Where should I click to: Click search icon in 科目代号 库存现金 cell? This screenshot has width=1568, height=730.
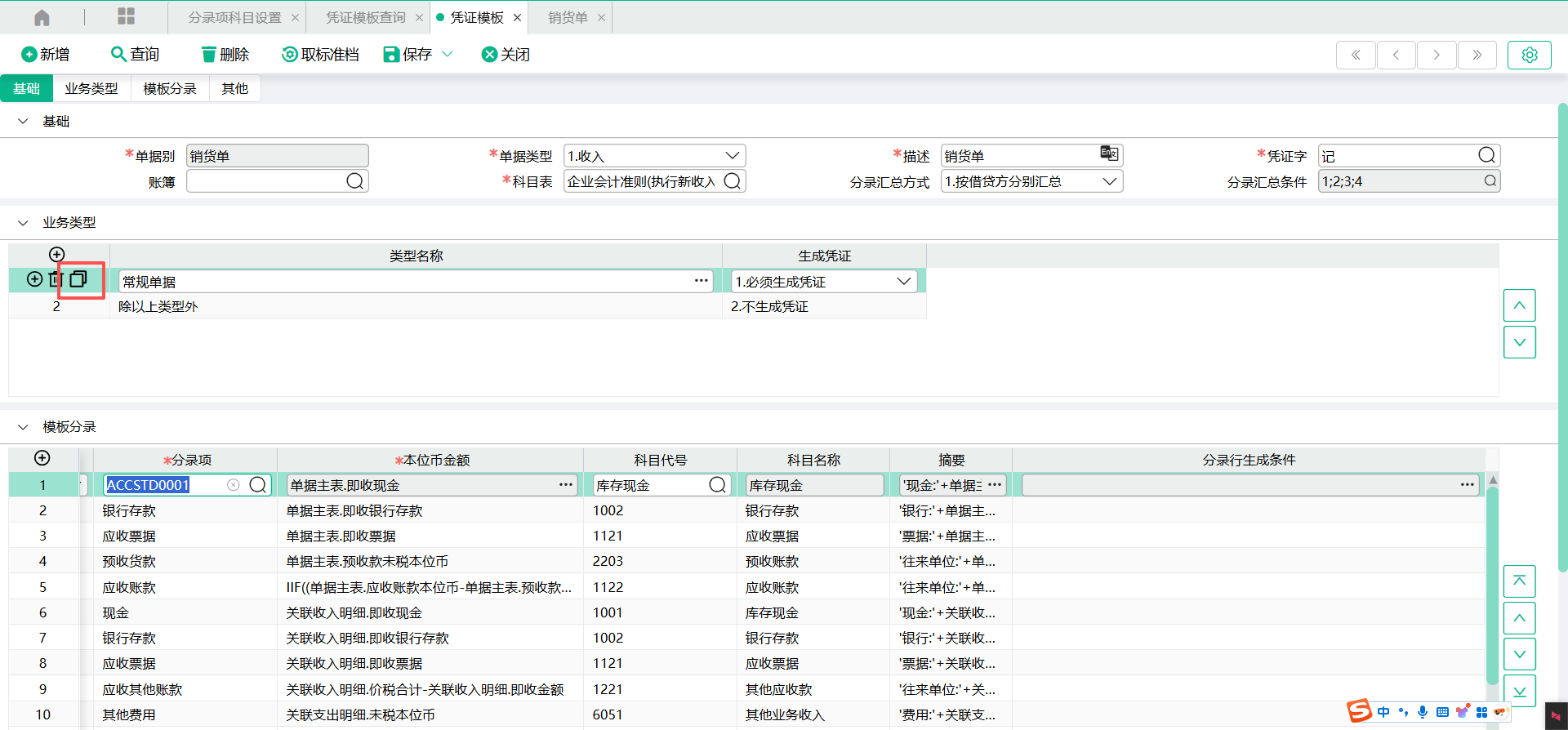717,485
